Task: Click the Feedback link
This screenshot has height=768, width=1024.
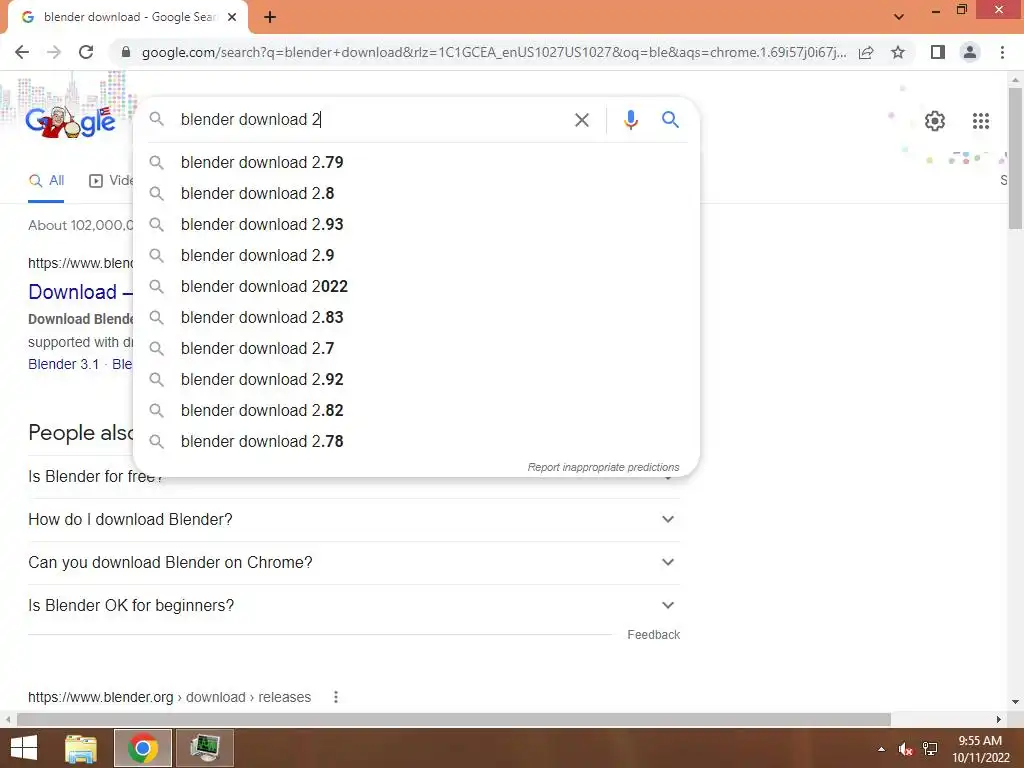Action: 653,635
